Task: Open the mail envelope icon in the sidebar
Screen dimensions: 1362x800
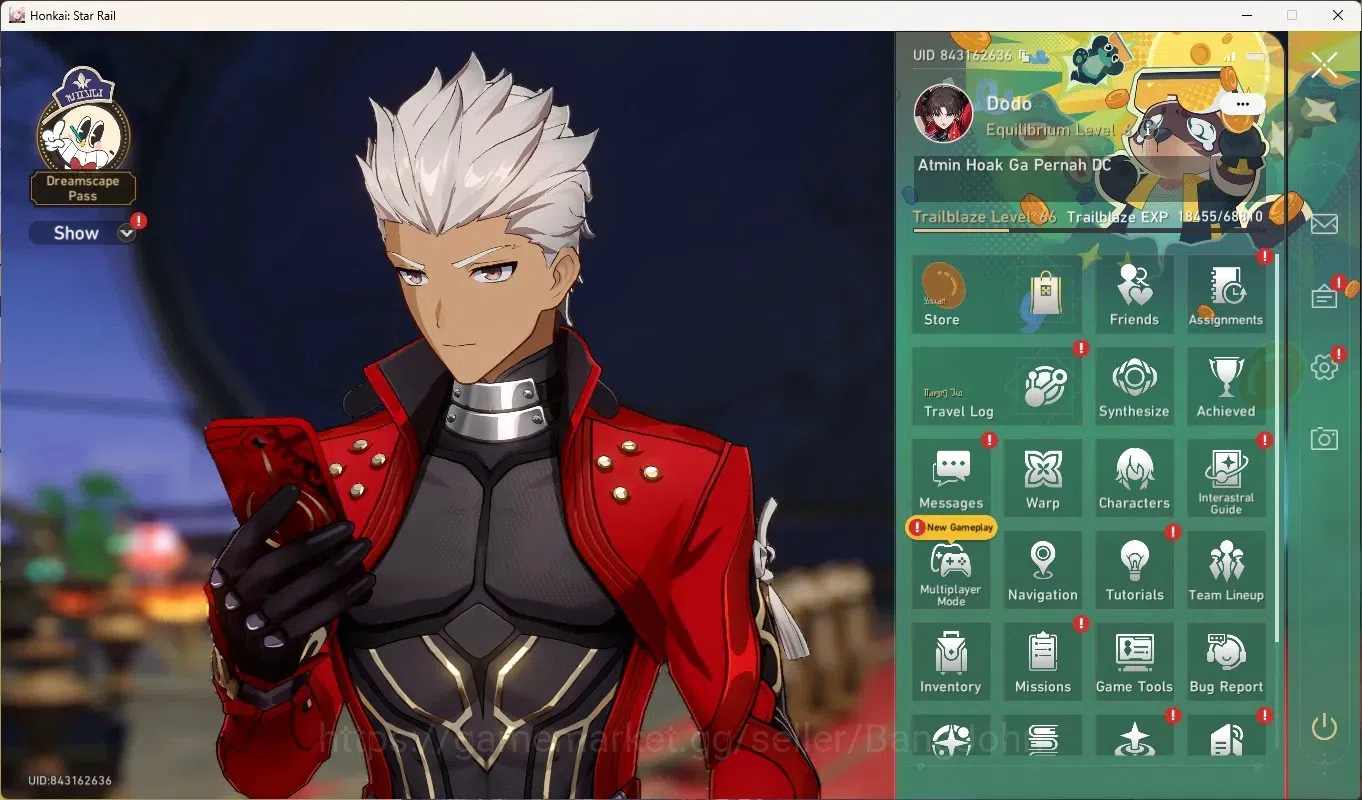Action: pos(1324,224)
